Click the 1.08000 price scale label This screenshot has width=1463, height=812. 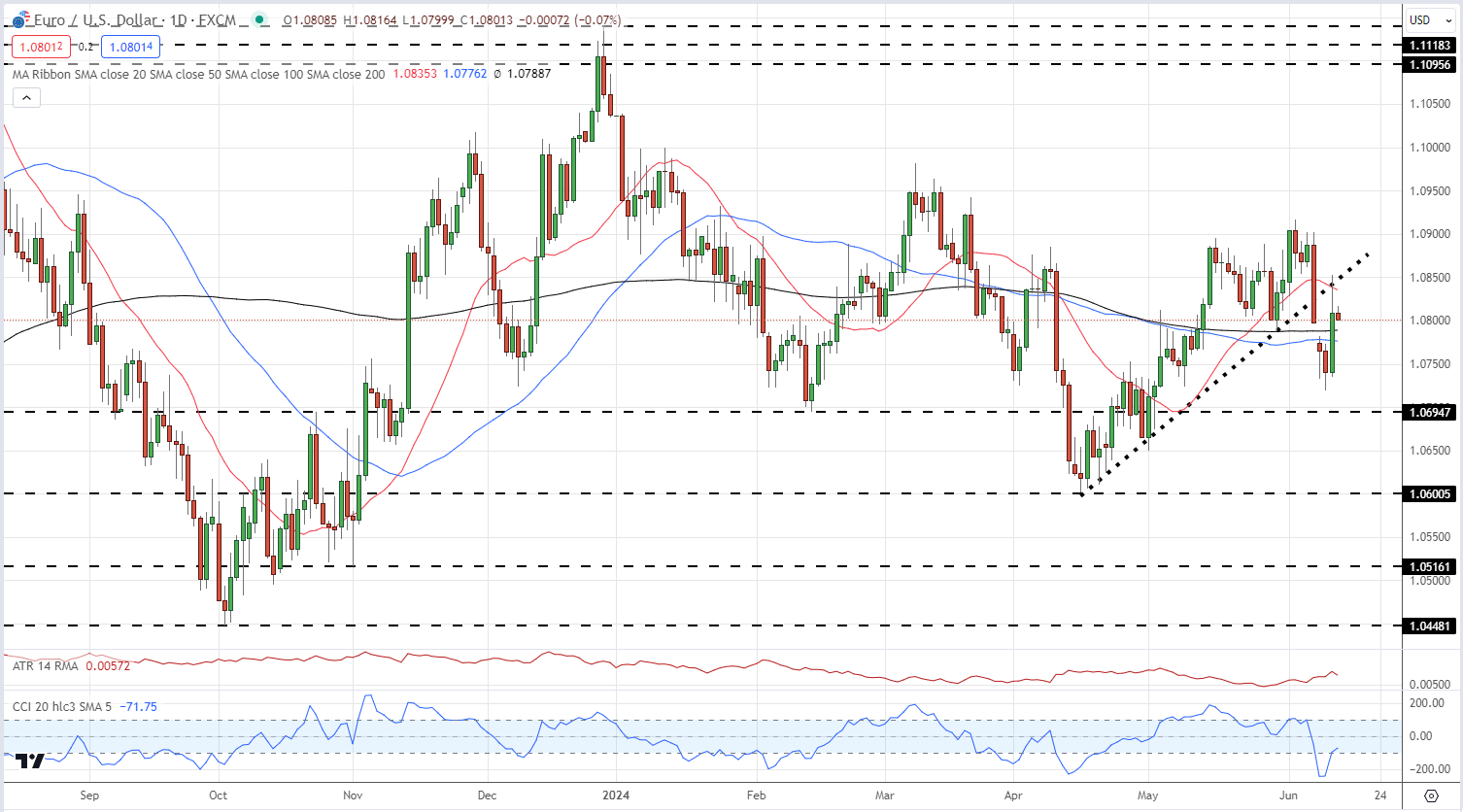point(1430,321)
